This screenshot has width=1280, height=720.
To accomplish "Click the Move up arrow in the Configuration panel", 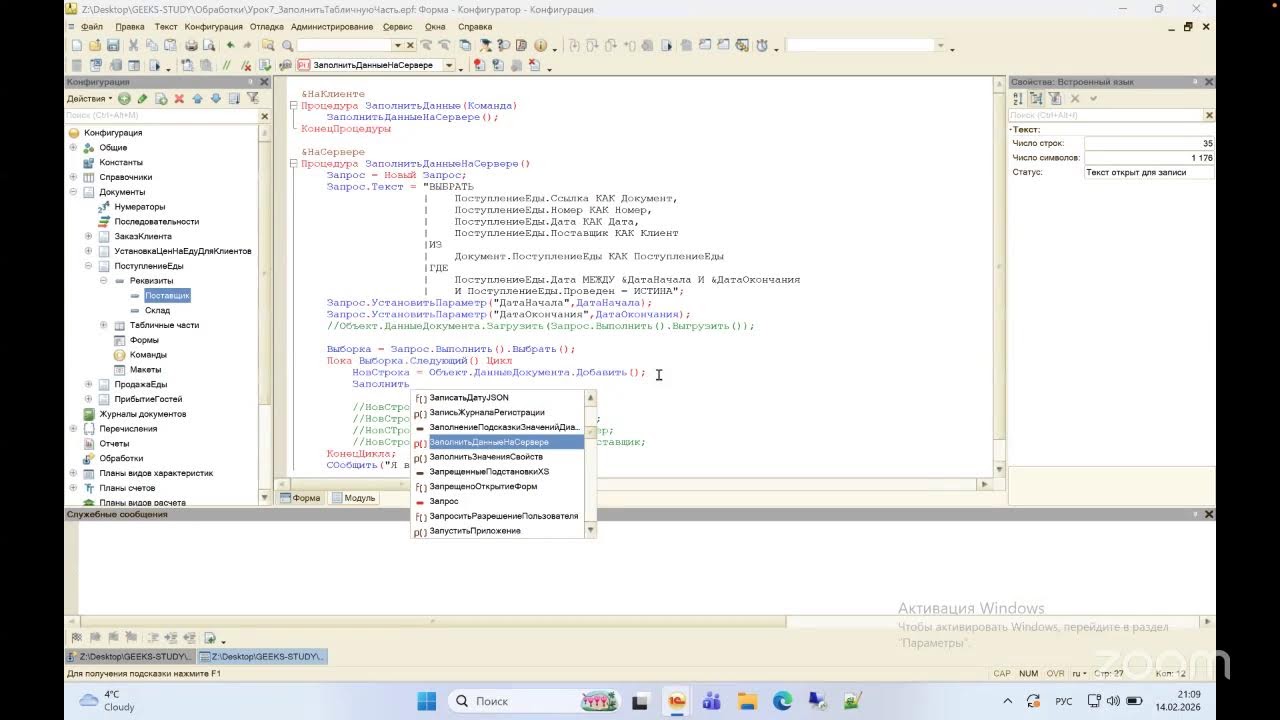I will point(197,98).
